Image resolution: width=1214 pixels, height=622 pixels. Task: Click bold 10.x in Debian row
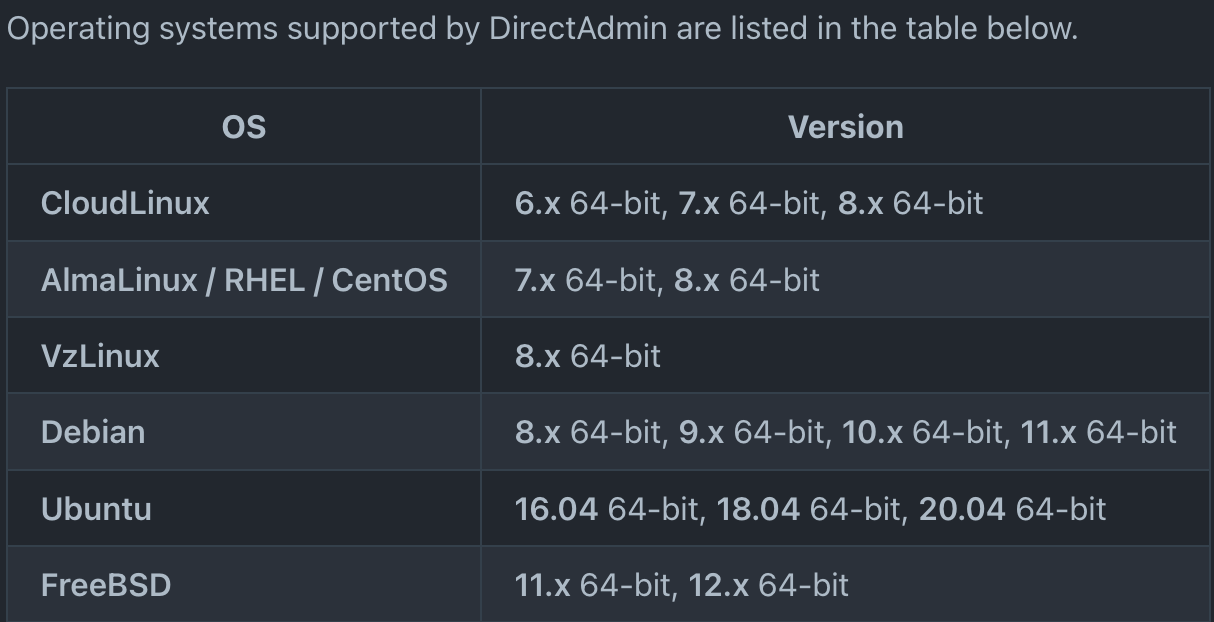872,432
